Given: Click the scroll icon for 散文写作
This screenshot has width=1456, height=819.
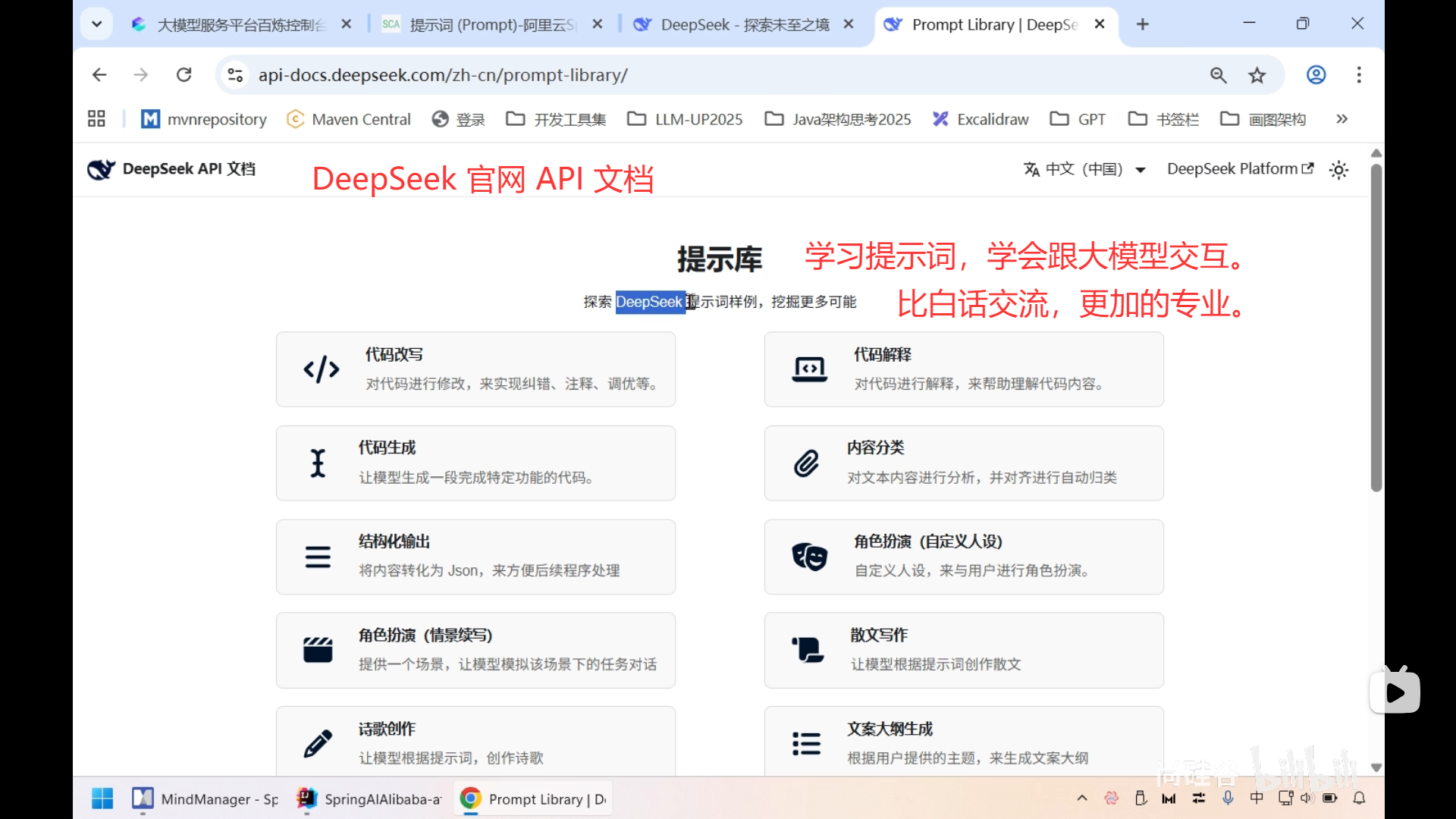Looking at the screenshot, I should tap(808, 651).
